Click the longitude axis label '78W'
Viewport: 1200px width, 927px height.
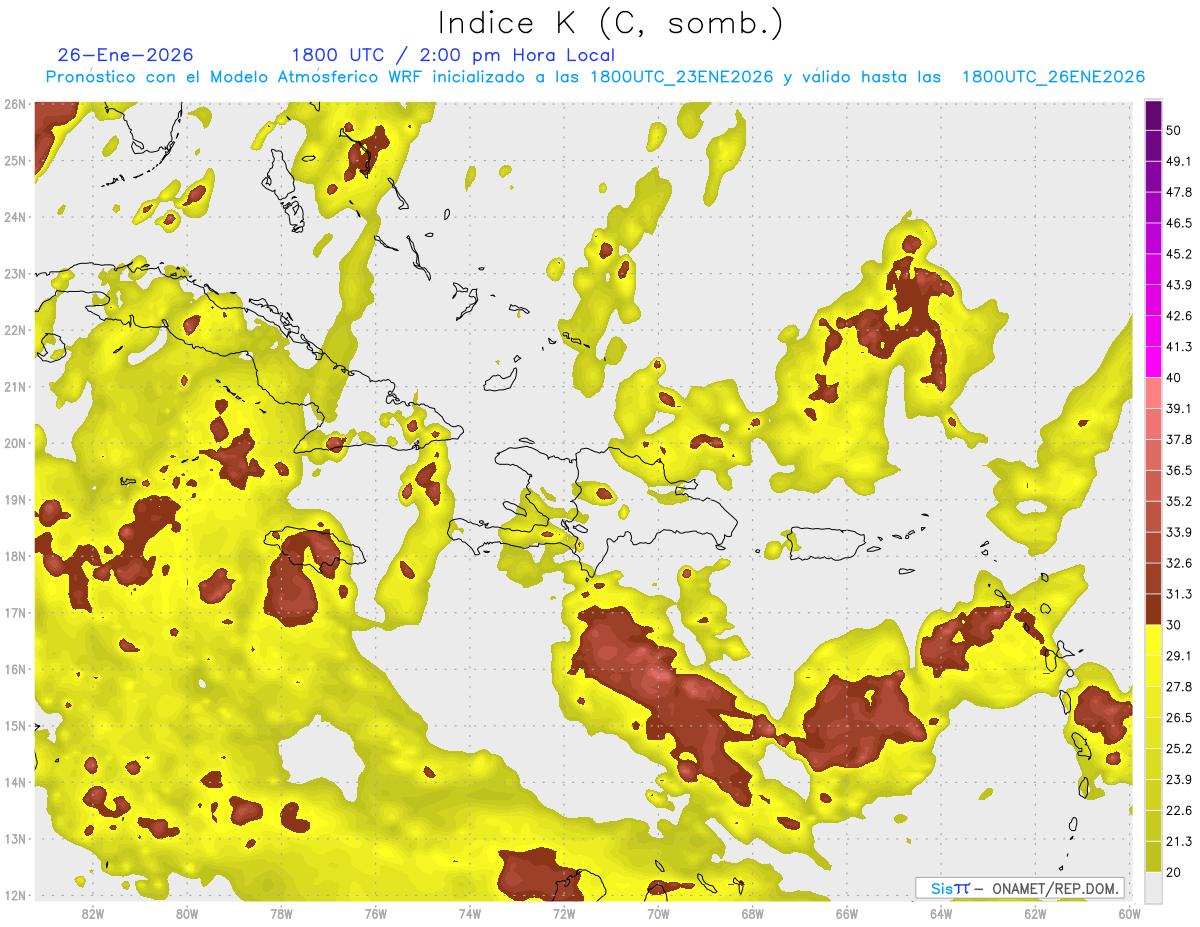coord(281,914)
